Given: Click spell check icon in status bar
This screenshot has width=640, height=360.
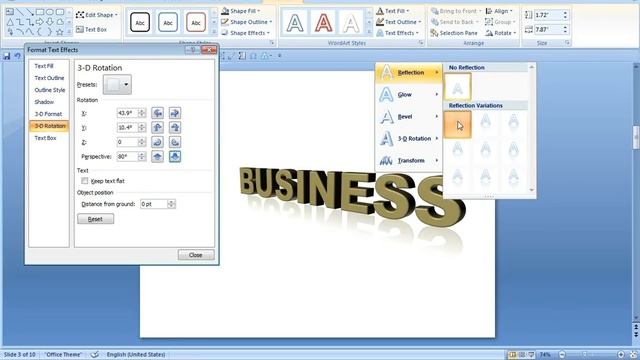Looking at the screenshot, I should click(x=95, y=354).
